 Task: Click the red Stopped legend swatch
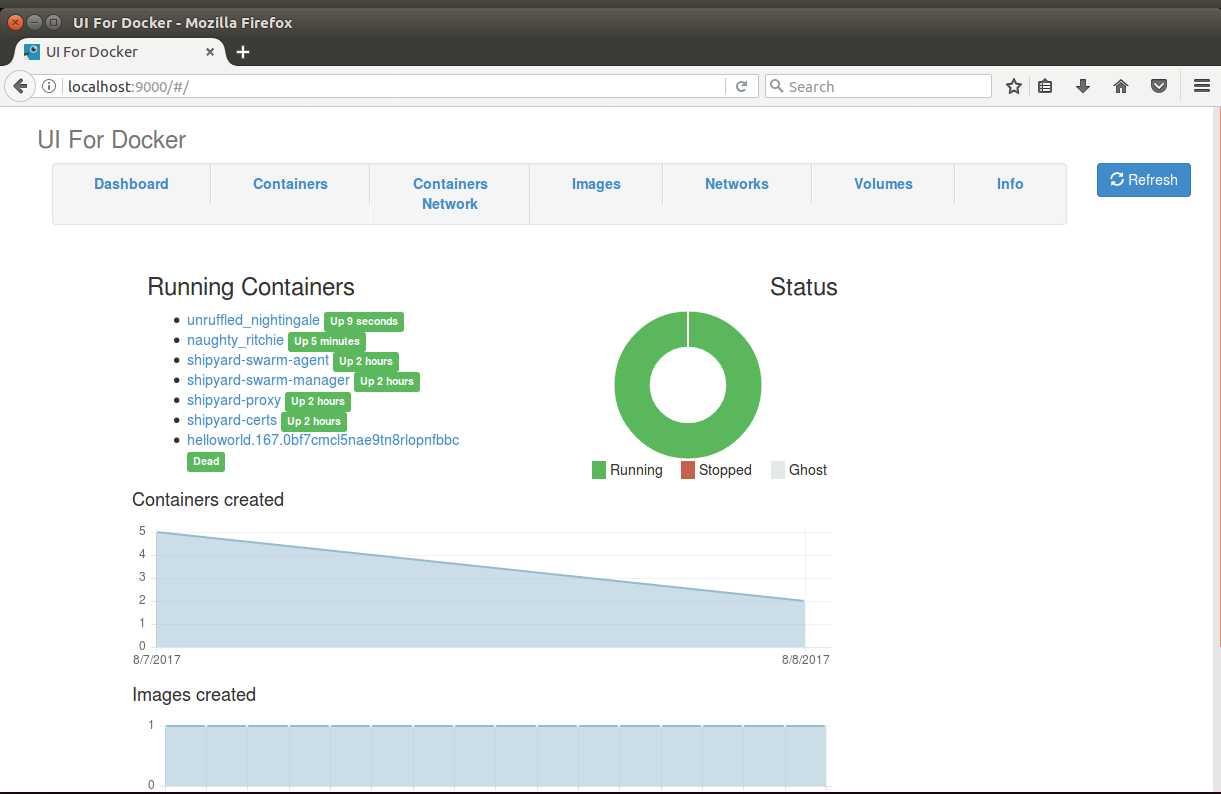[688, 470]
